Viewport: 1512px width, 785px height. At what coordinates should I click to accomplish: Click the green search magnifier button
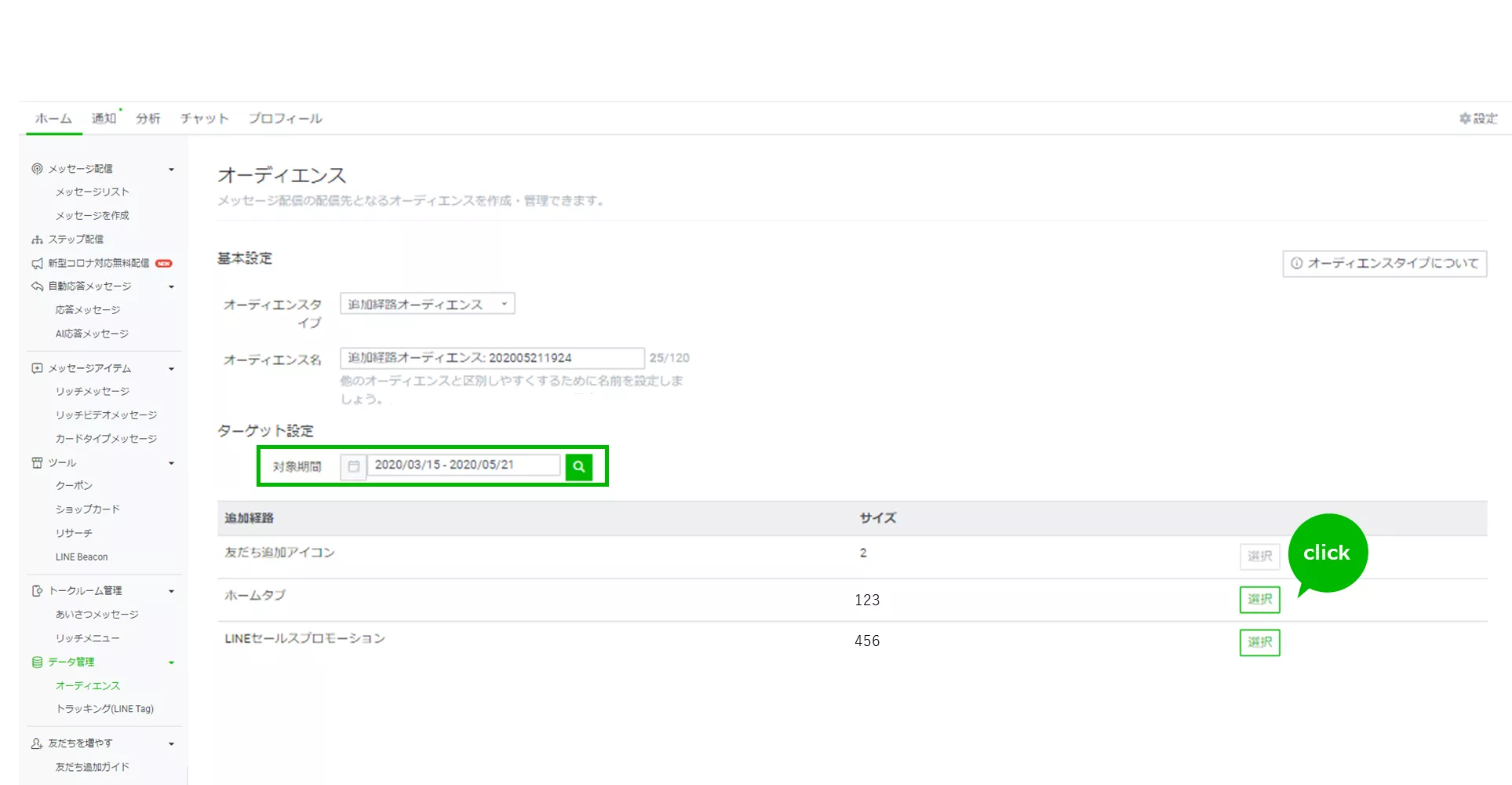pos(578,466)
